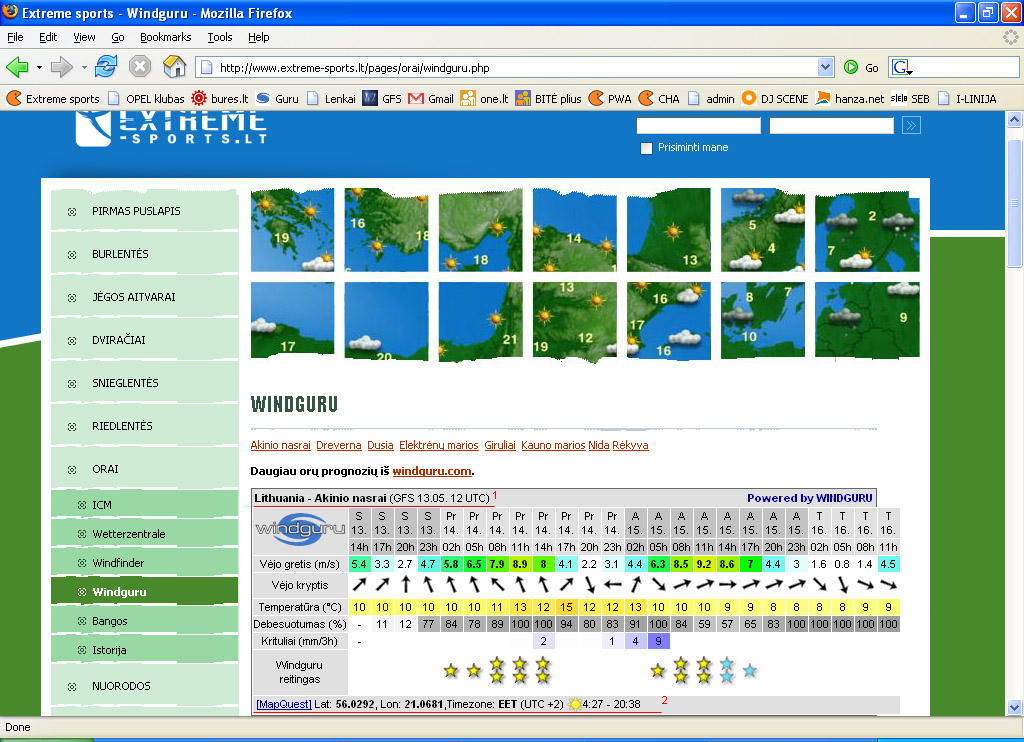Open the BITĖ plius bookmark
This screenshot has height=742, width=1024.
[x=549, y=99]
